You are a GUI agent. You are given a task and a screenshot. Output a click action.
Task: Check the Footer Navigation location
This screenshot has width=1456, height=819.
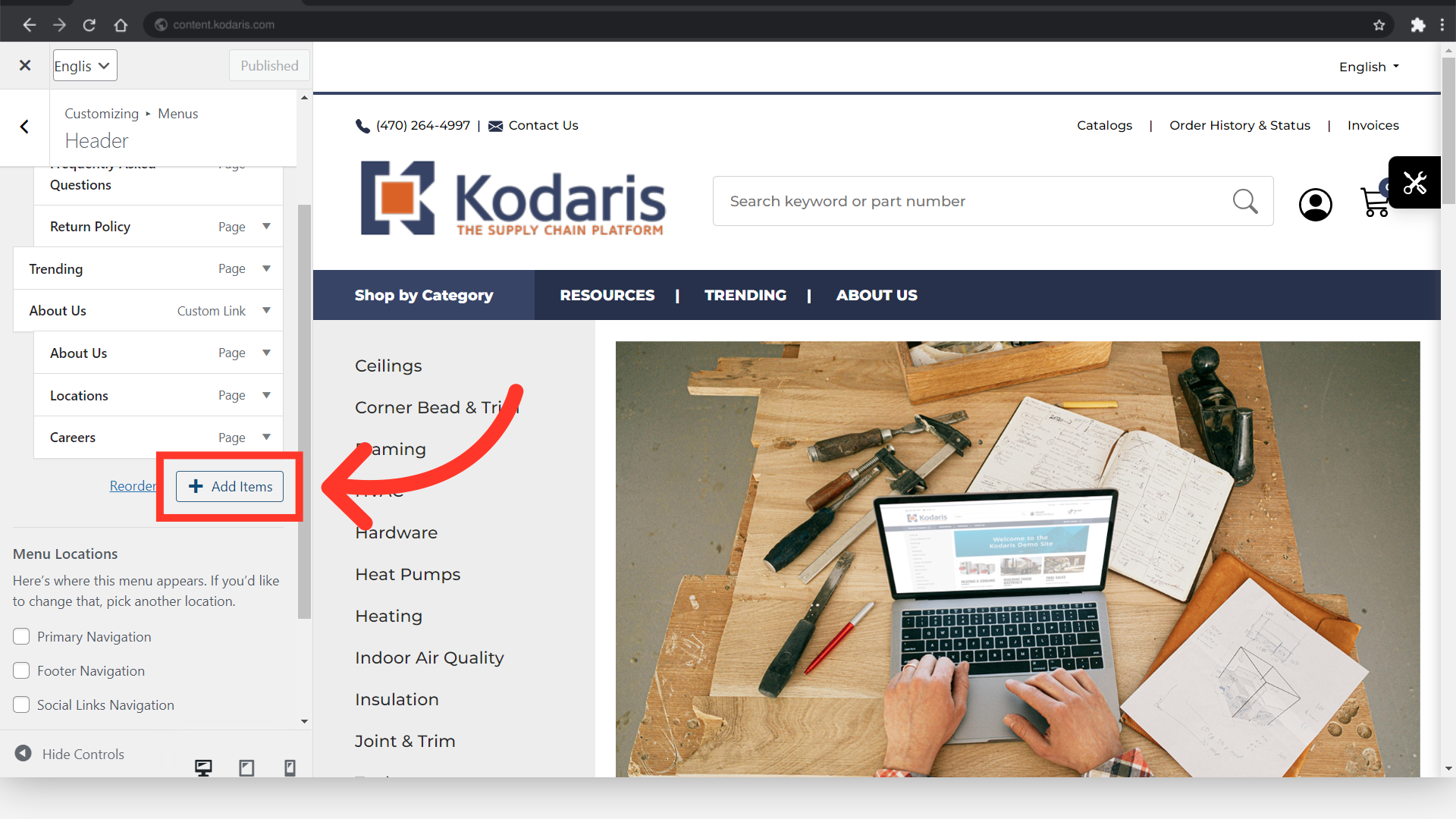coord(21,670)
